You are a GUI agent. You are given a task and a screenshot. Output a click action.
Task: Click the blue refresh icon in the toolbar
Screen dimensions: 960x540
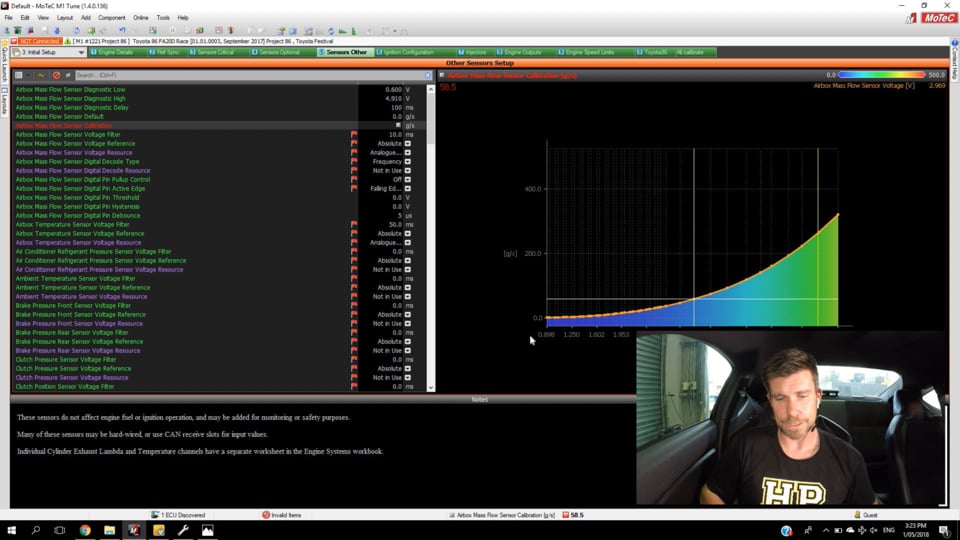pyautogui.click(x=331, y=30)
